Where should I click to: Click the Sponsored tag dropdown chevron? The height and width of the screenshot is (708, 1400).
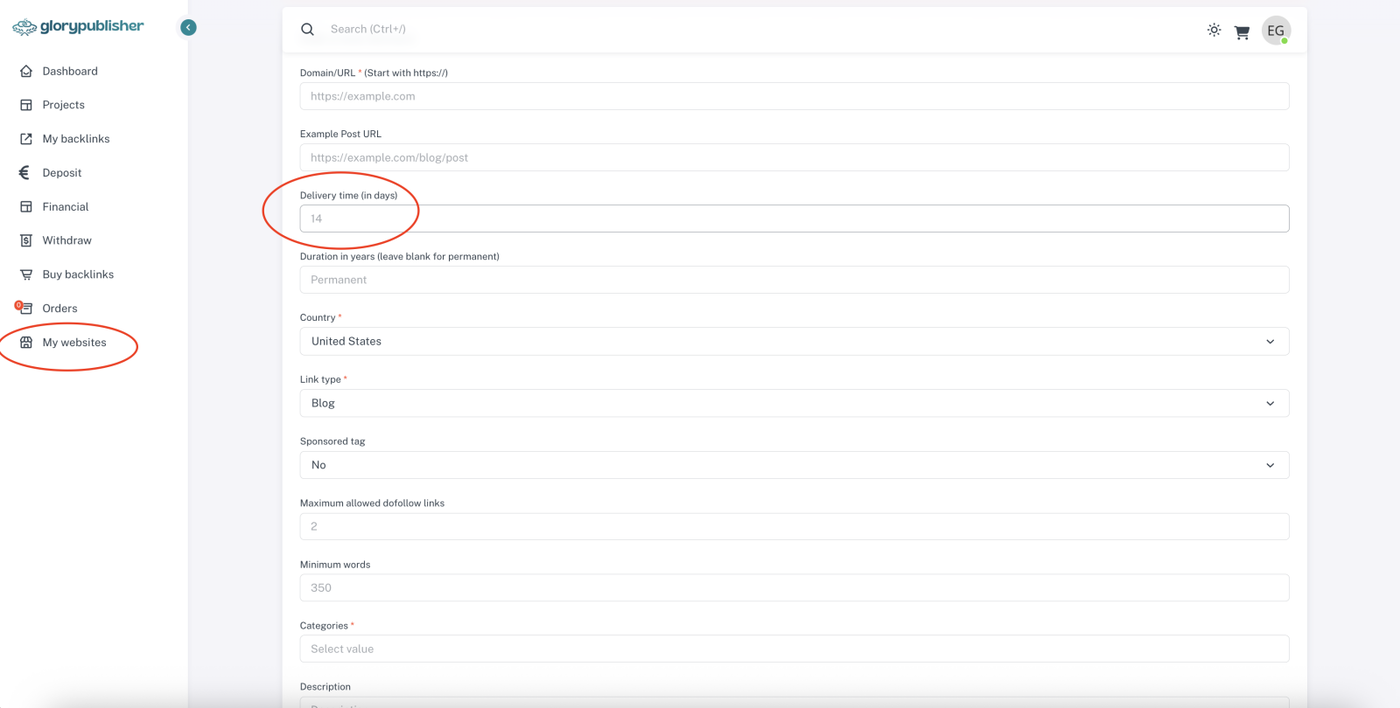1270,465
